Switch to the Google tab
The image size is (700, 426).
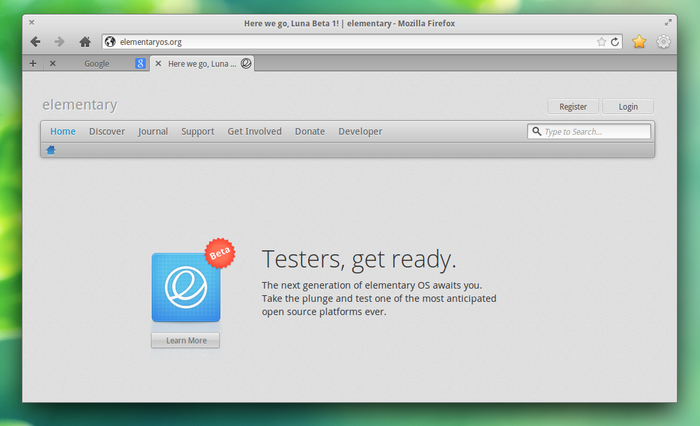click(x=97, y=63)
